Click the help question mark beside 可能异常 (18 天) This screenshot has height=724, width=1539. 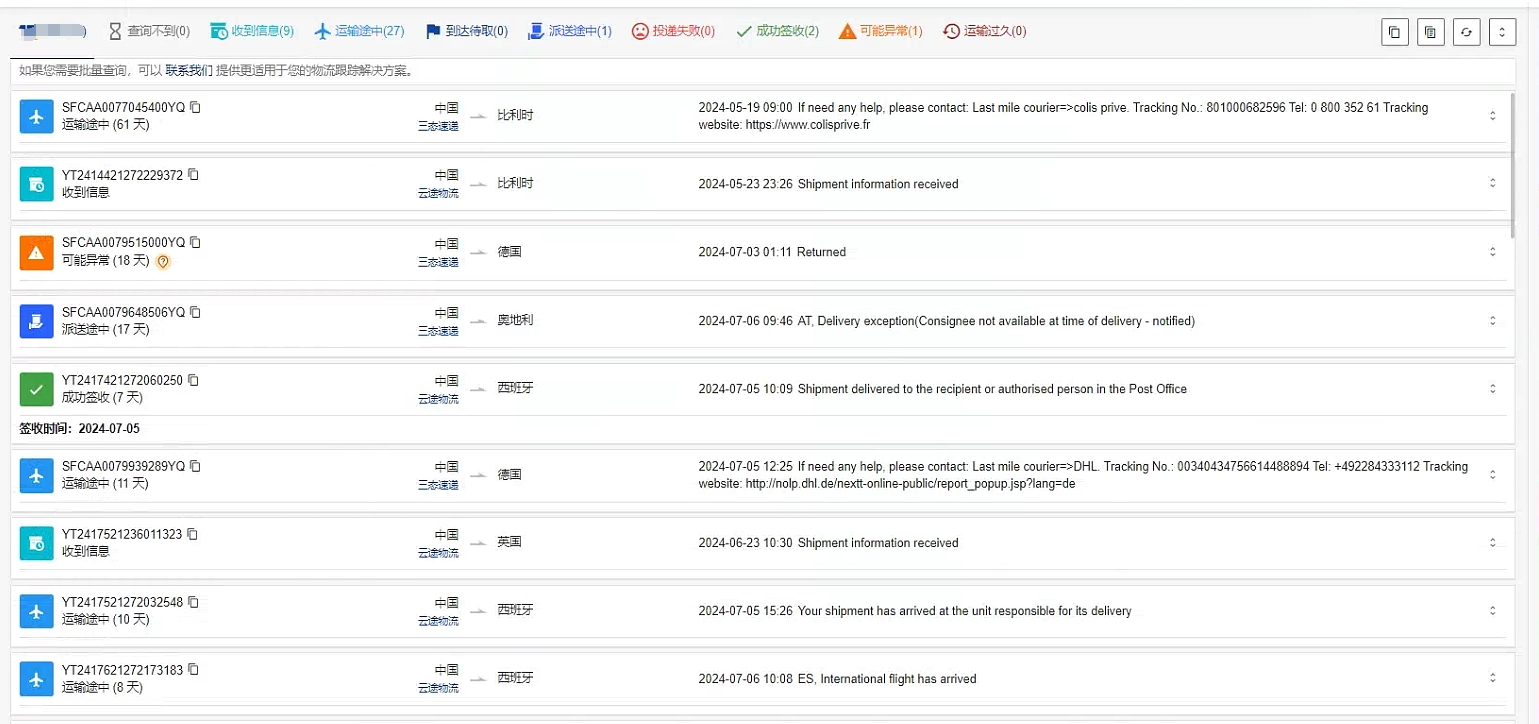point(164,261)
